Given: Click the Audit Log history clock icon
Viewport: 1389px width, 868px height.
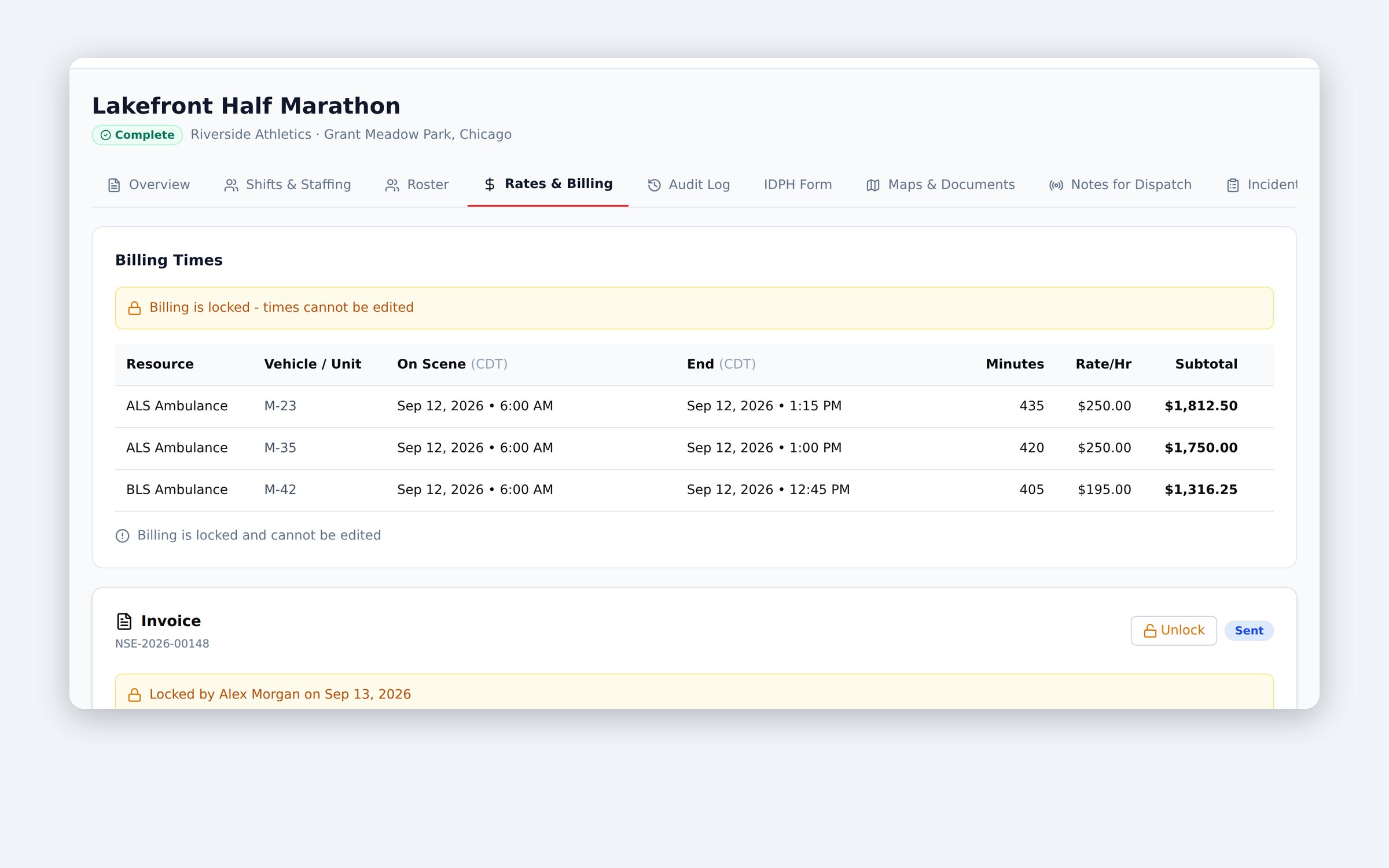Looking at the screenshot, I should (x=654, y=185).
